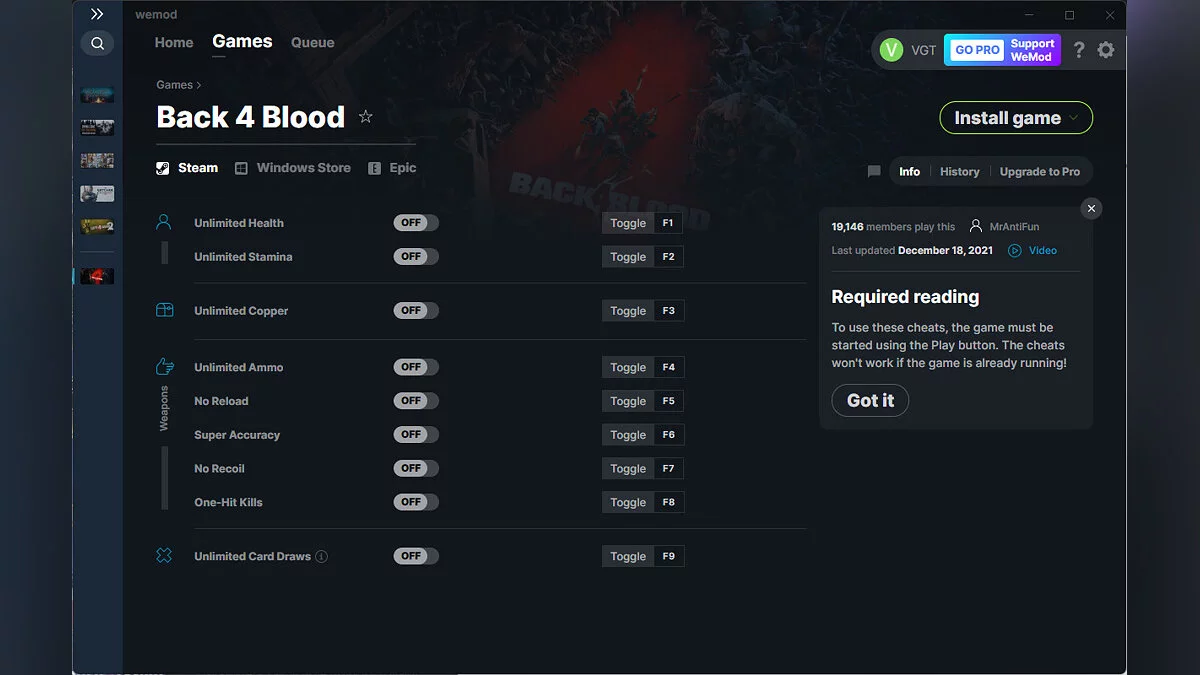Enable the No Recoil switch
The height and width of the screenshot is (675, 1200).
tap(415, 468)
